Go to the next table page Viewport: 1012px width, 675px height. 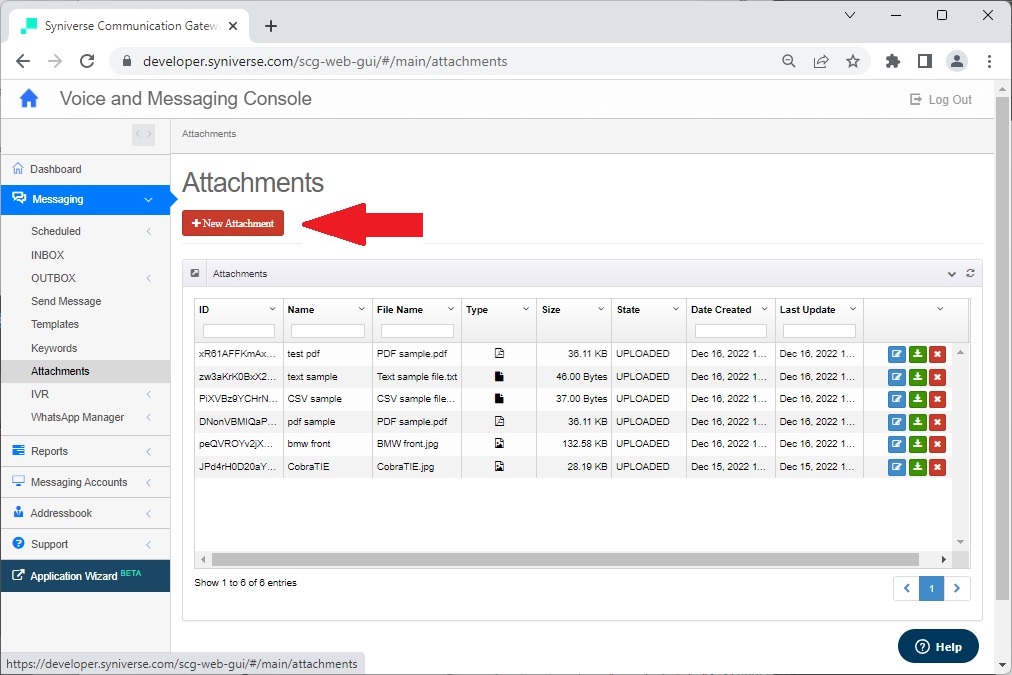(957, 588)
